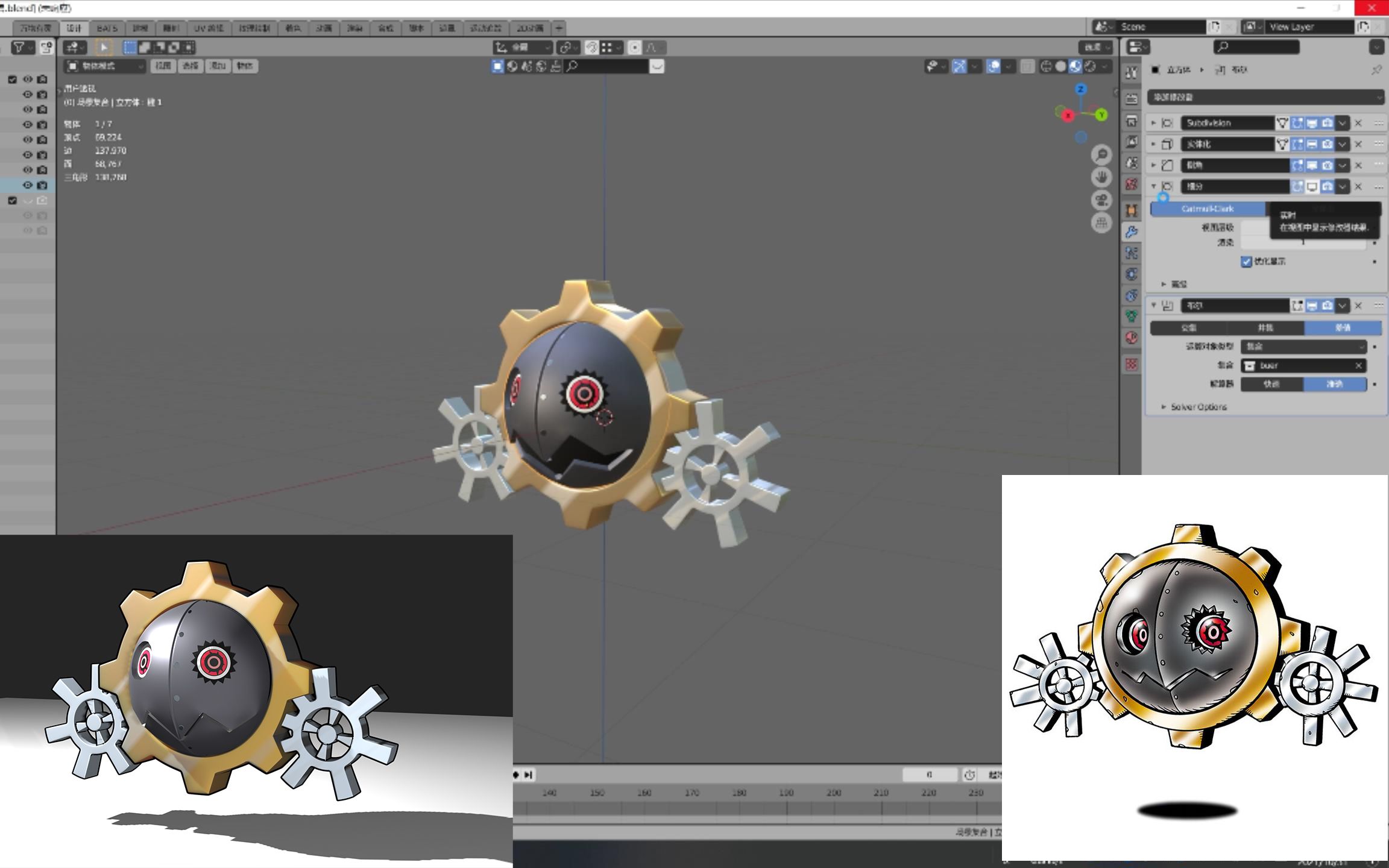Open the Particles properties tab

[1132, 253]
